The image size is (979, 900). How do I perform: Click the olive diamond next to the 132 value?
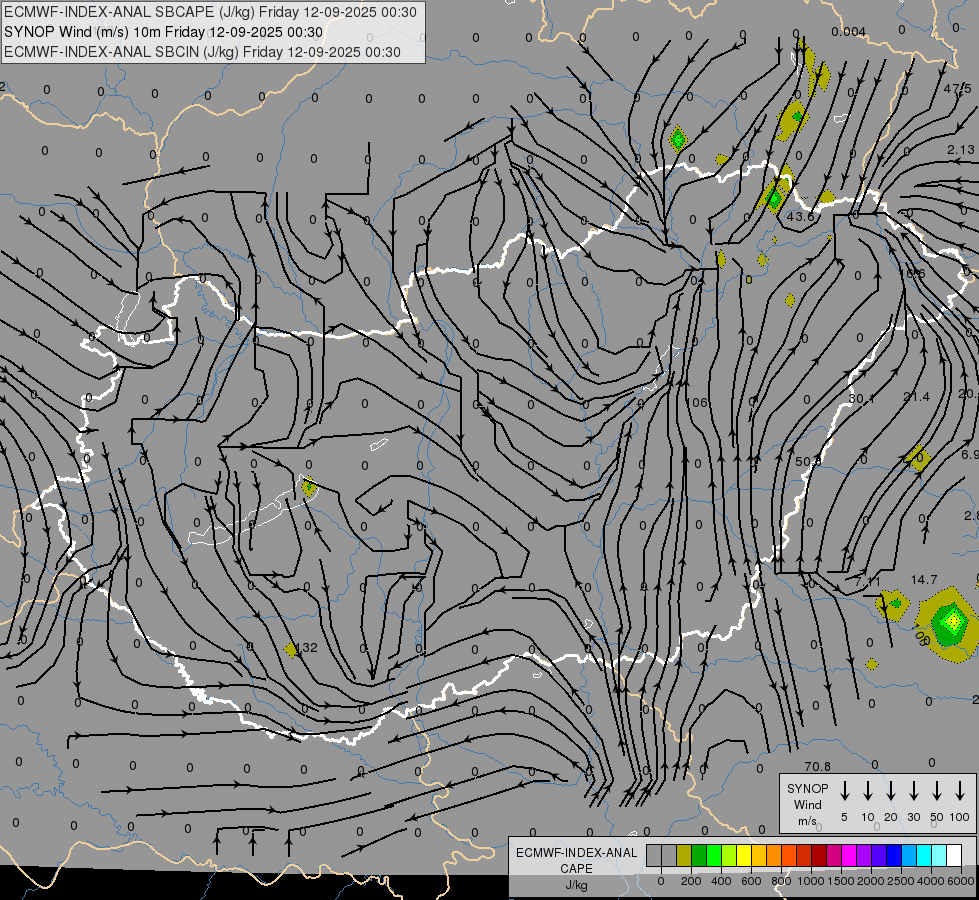pyautogui.click(x=291, y=650)
